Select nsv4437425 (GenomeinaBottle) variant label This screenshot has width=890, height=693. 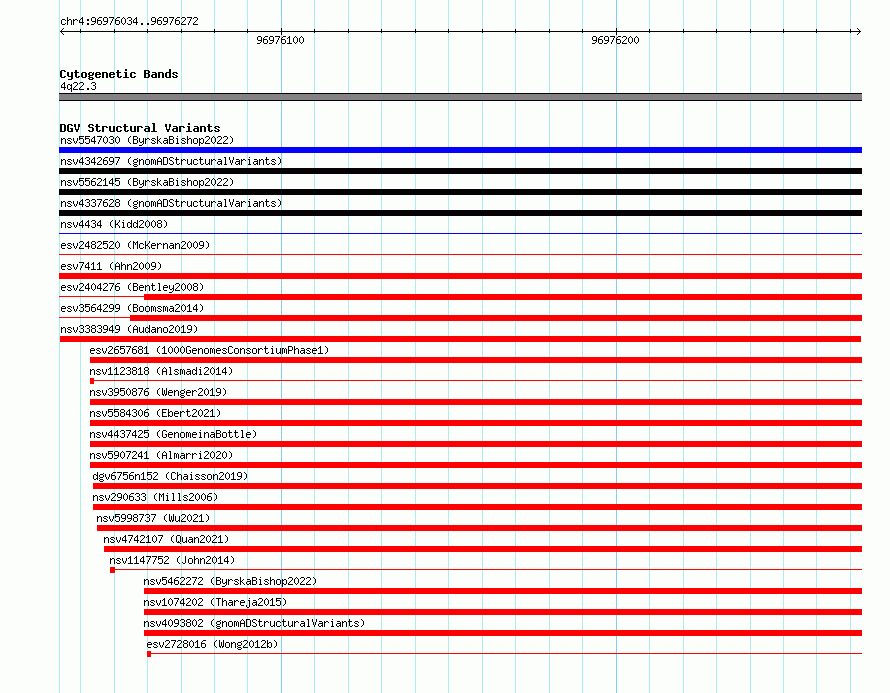[173, 434]
